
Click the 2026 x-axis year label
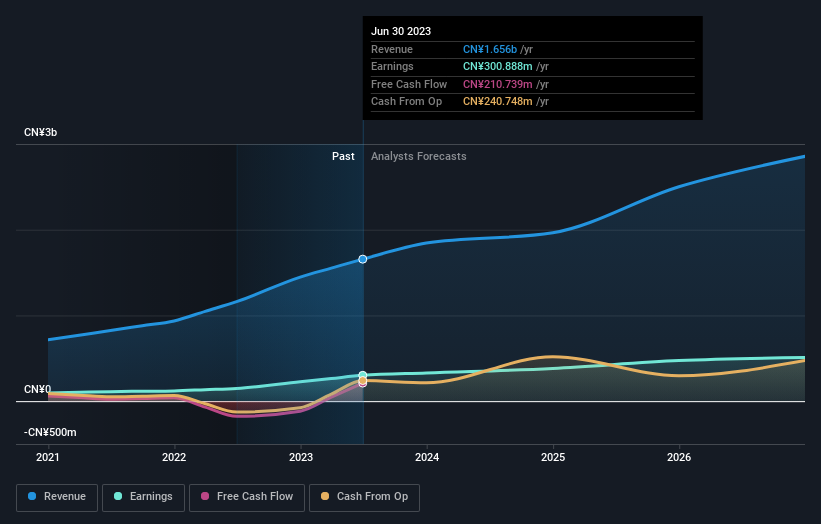(679, 457)
